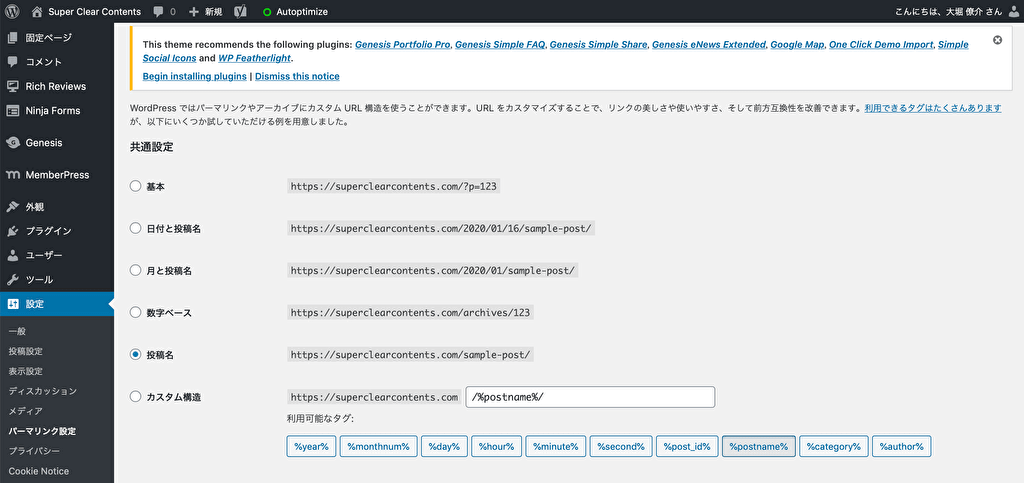
Task: Click the plus icon for 新規
Action: 193,12
